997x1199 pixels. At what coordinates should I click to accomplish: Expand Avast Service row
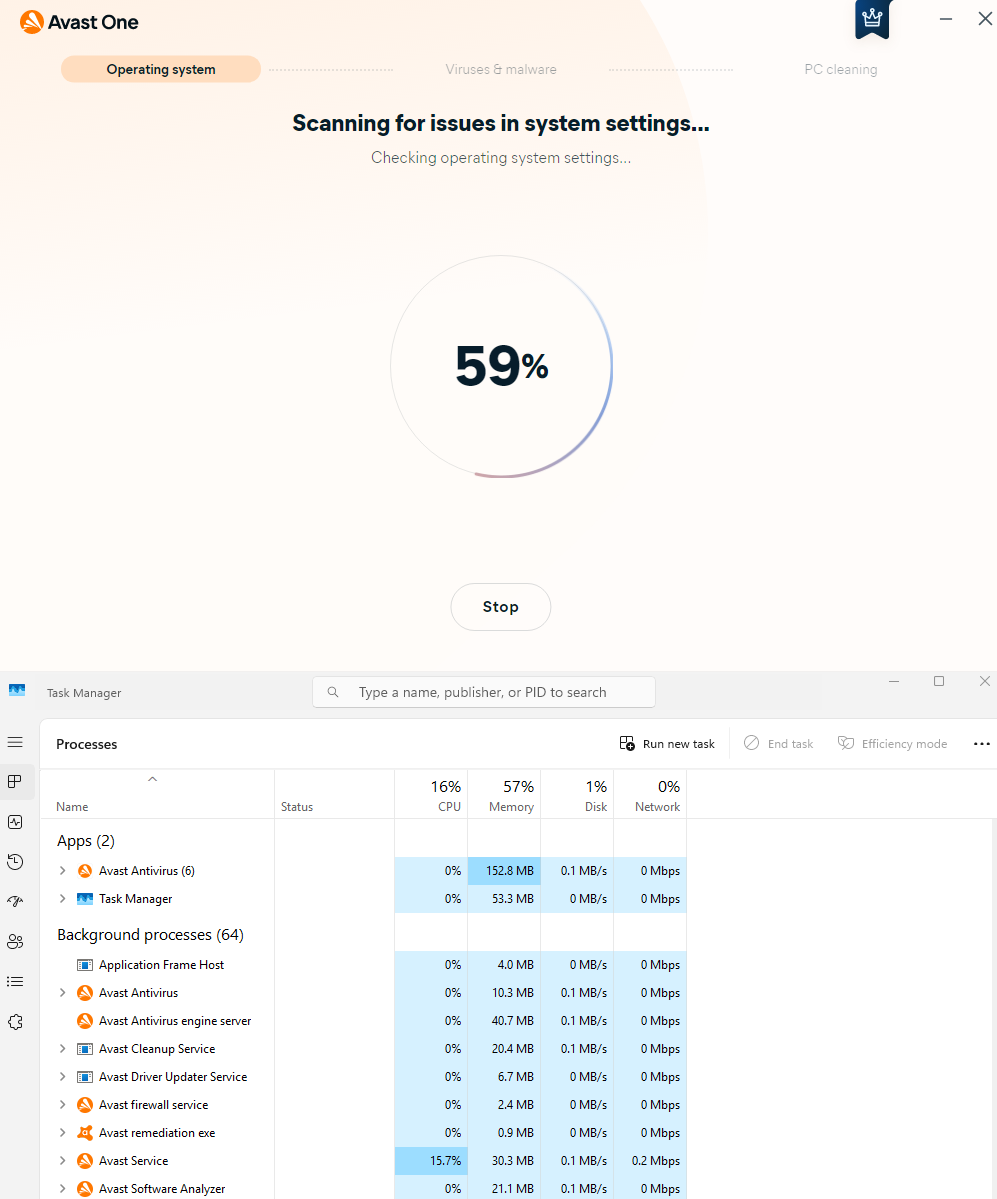[63, 1160]
